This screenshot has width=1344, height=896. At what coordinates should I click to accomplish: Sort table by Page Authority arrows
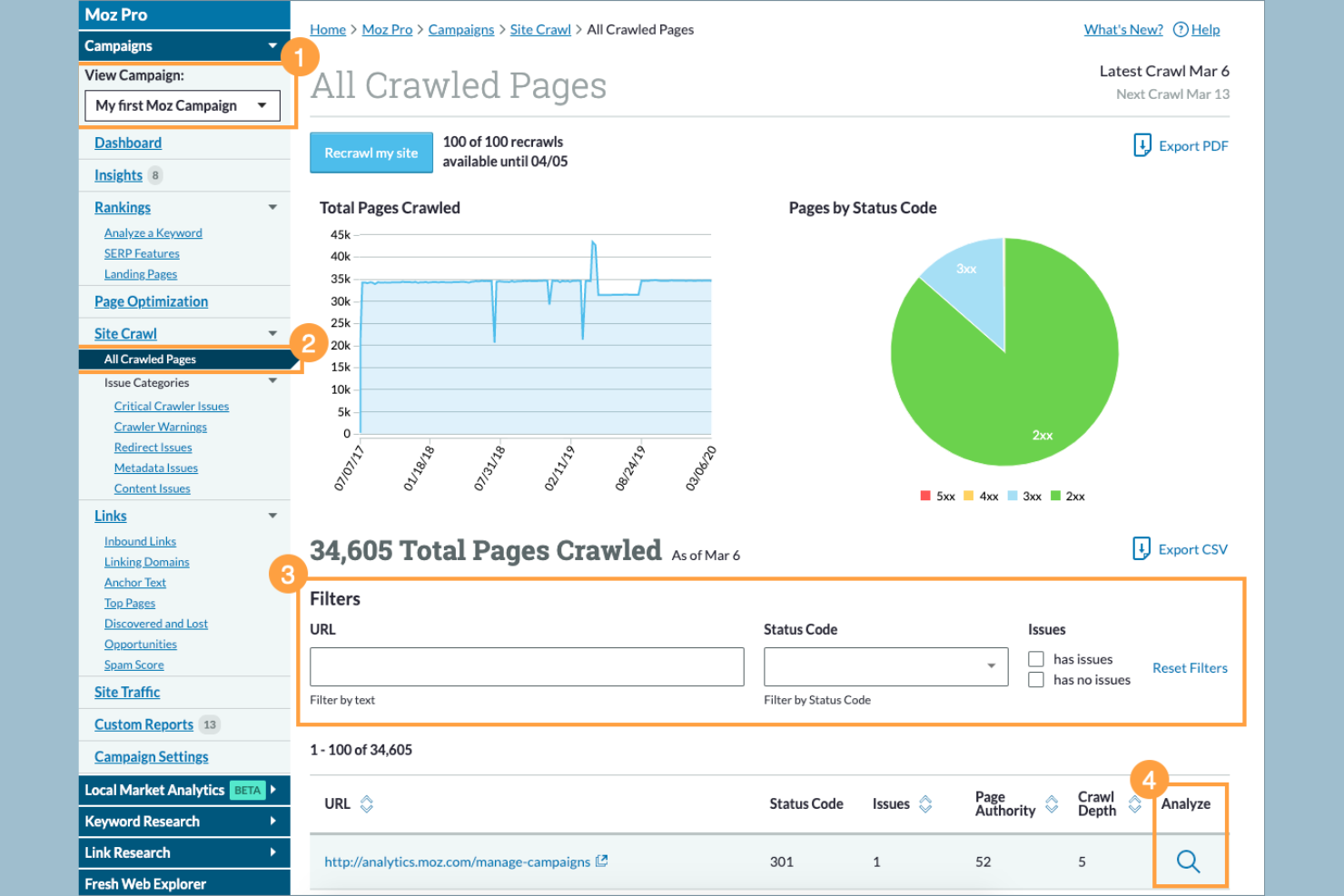pyautogui.click(x=1052, y=803)
